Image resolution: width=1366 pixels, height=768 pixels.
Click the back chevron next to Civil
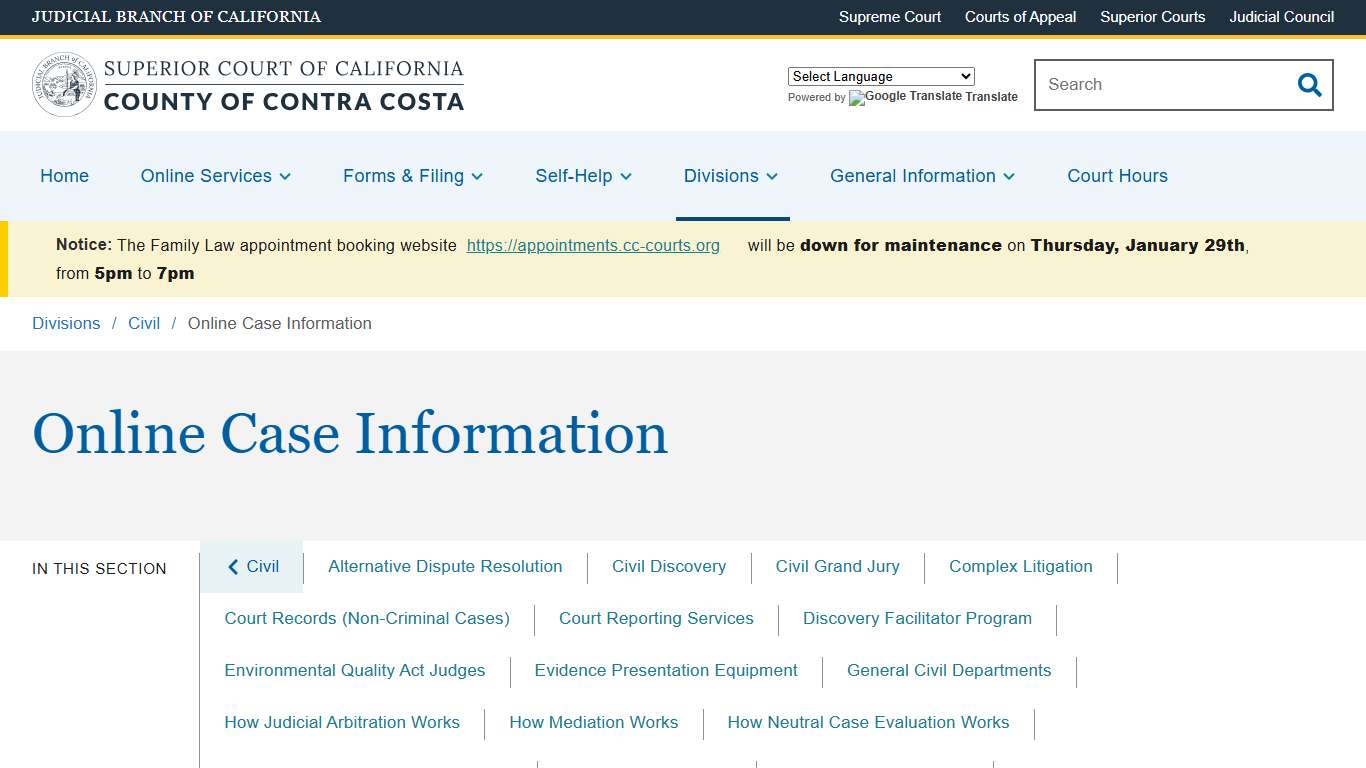(233, 566)
